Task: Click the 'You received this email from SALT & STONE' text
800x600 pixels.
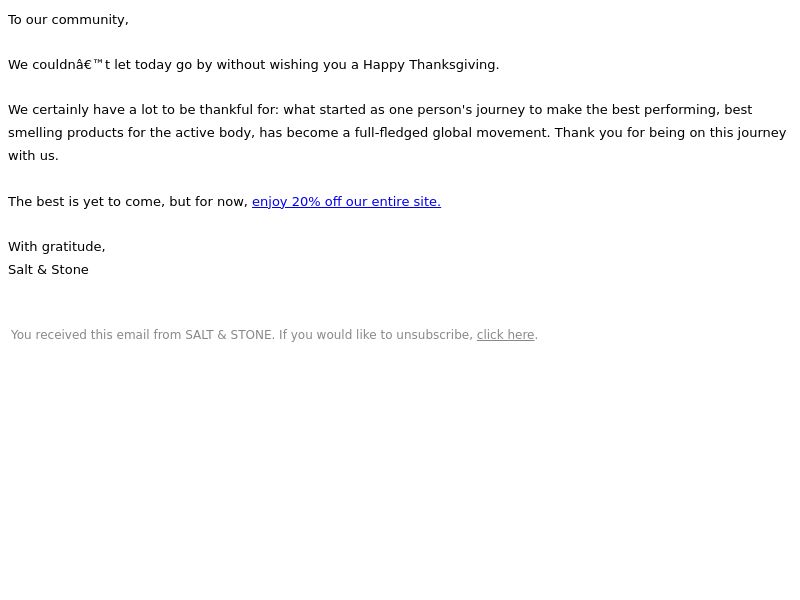Action: [143, 335]
